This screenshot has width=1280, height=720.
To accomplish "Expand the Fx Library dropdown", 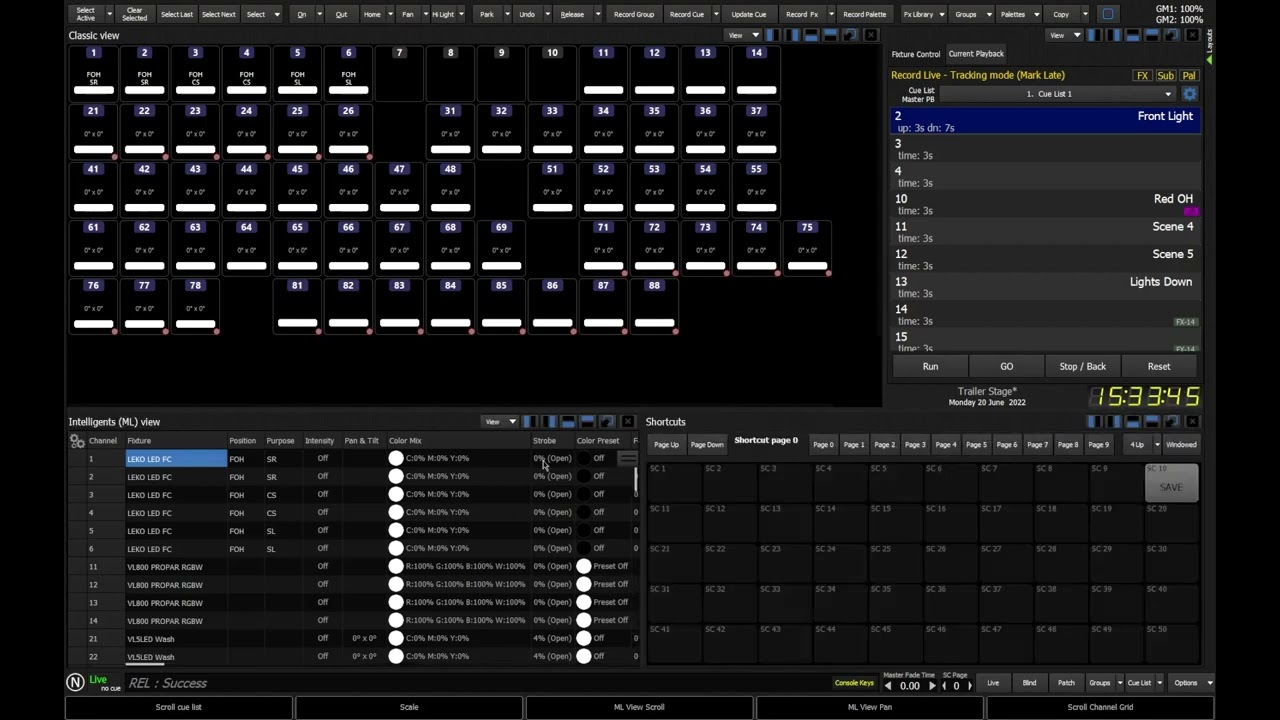I will tap(923, 14).
